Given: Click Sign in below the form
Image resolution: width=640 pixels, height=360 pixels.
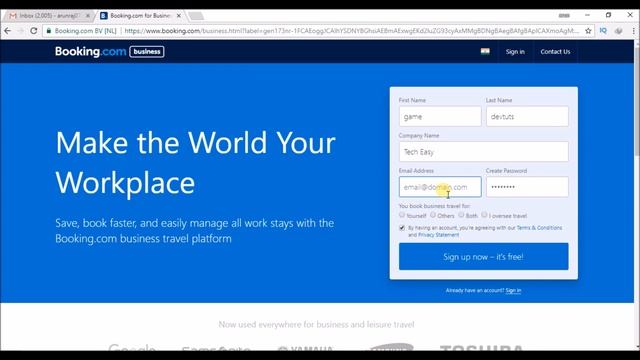Looking at the screenshot, I should (x=513, y=291).
